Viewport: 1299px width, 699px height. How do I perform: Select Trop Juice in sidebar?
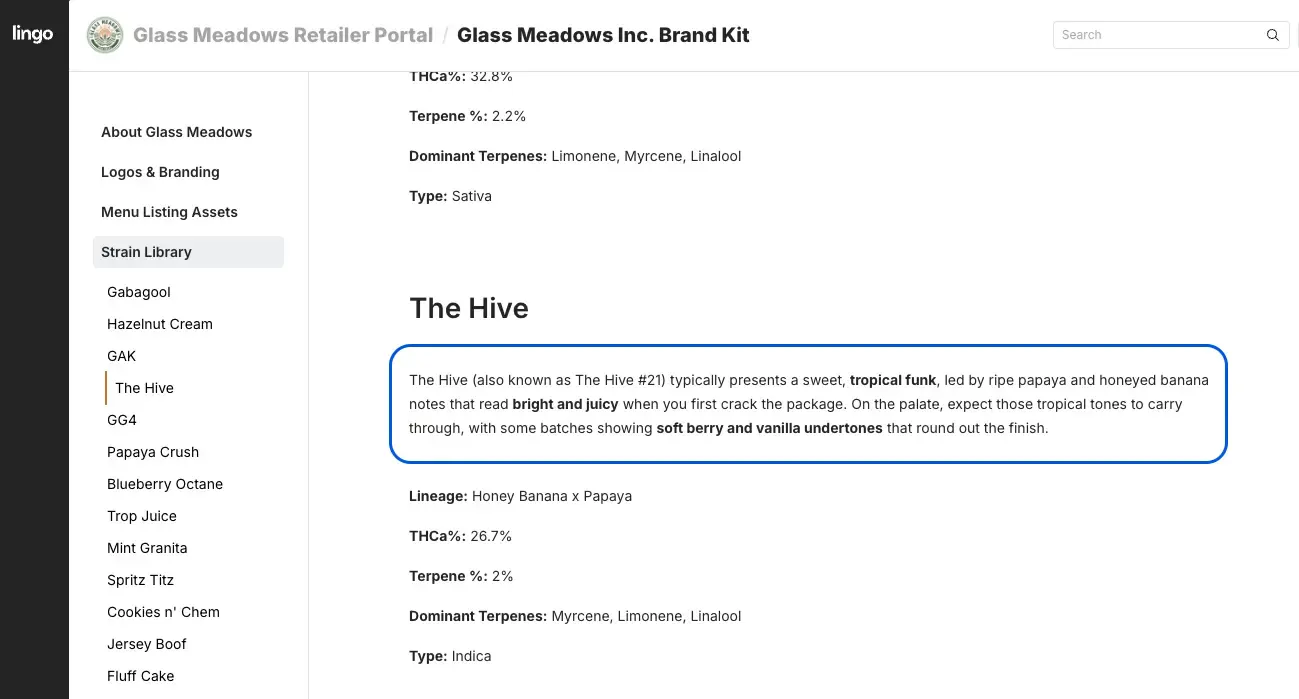tap(142, 516)
